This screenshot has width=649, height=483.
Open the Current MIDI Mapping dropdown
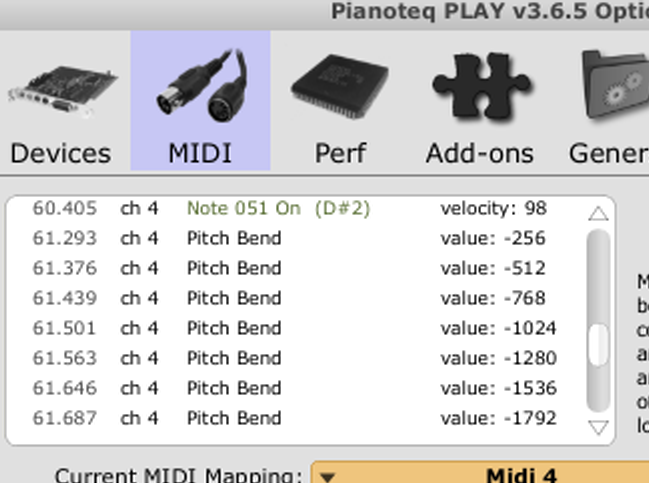click(x=480, y=476)
